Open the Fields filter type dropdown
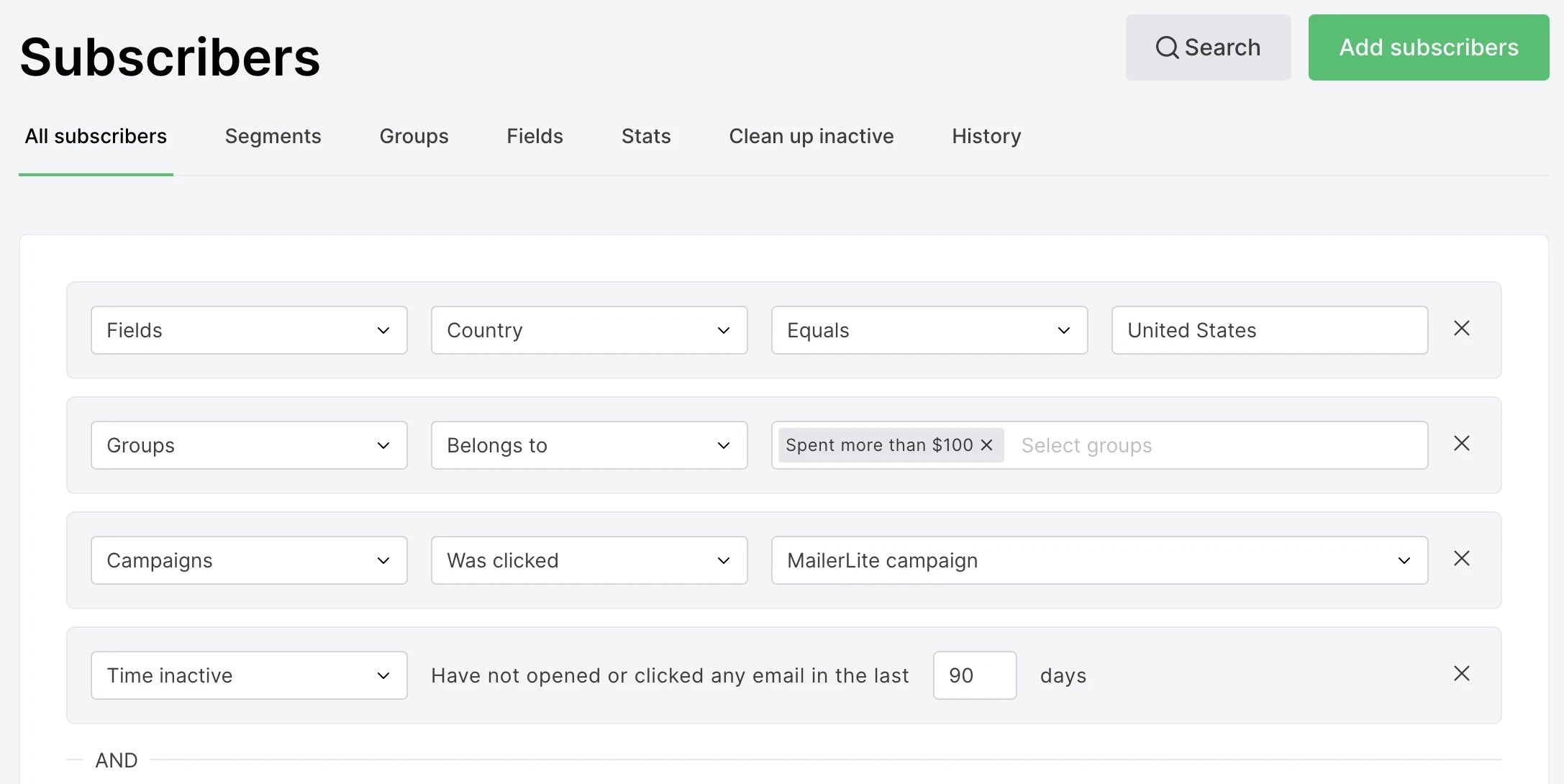 tap(249, 330)
